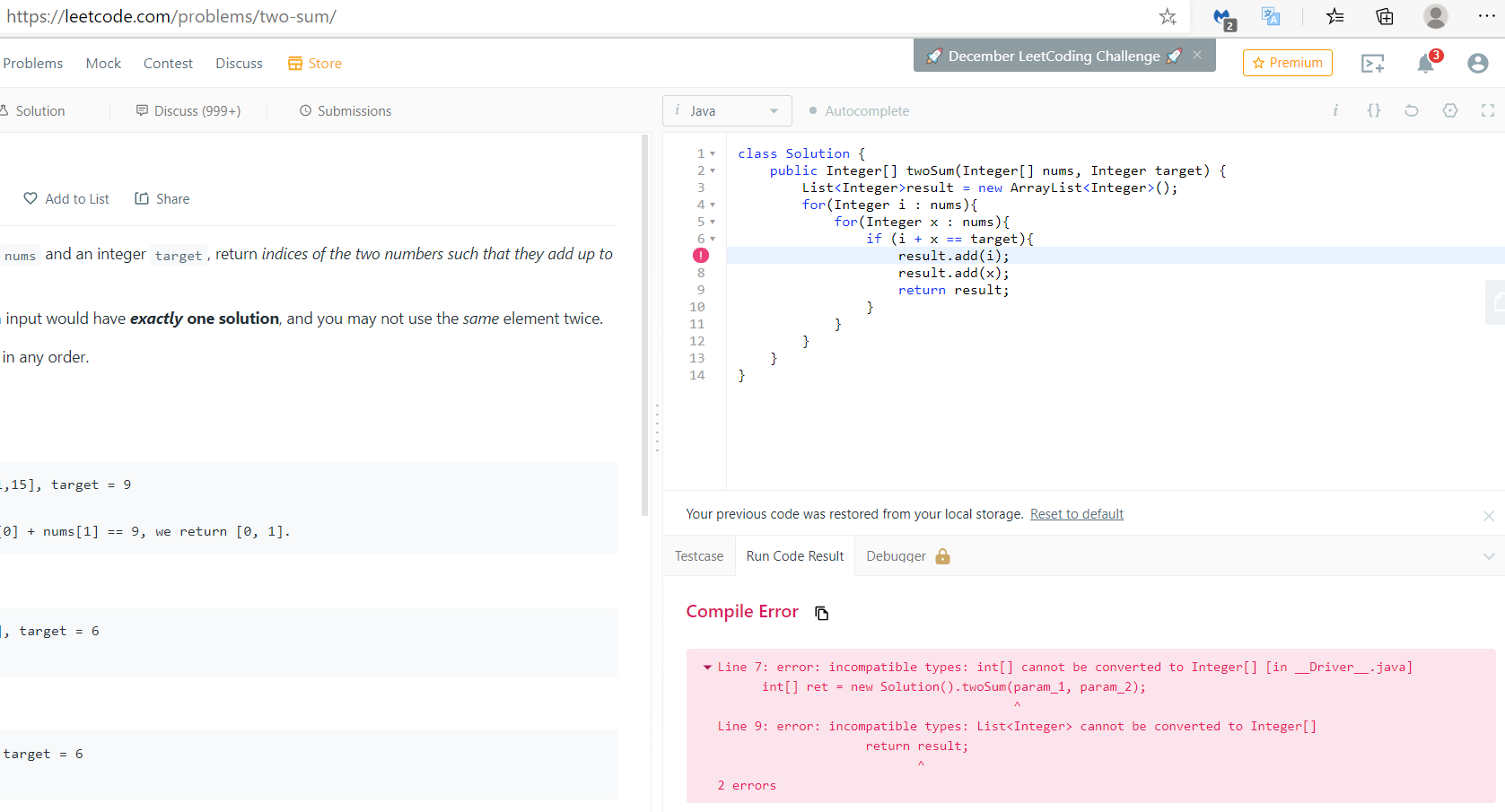Screen dimensions: 1505x812
Task: Copy the compile error with the clipboard icon
Action: (x=821, y=613)
